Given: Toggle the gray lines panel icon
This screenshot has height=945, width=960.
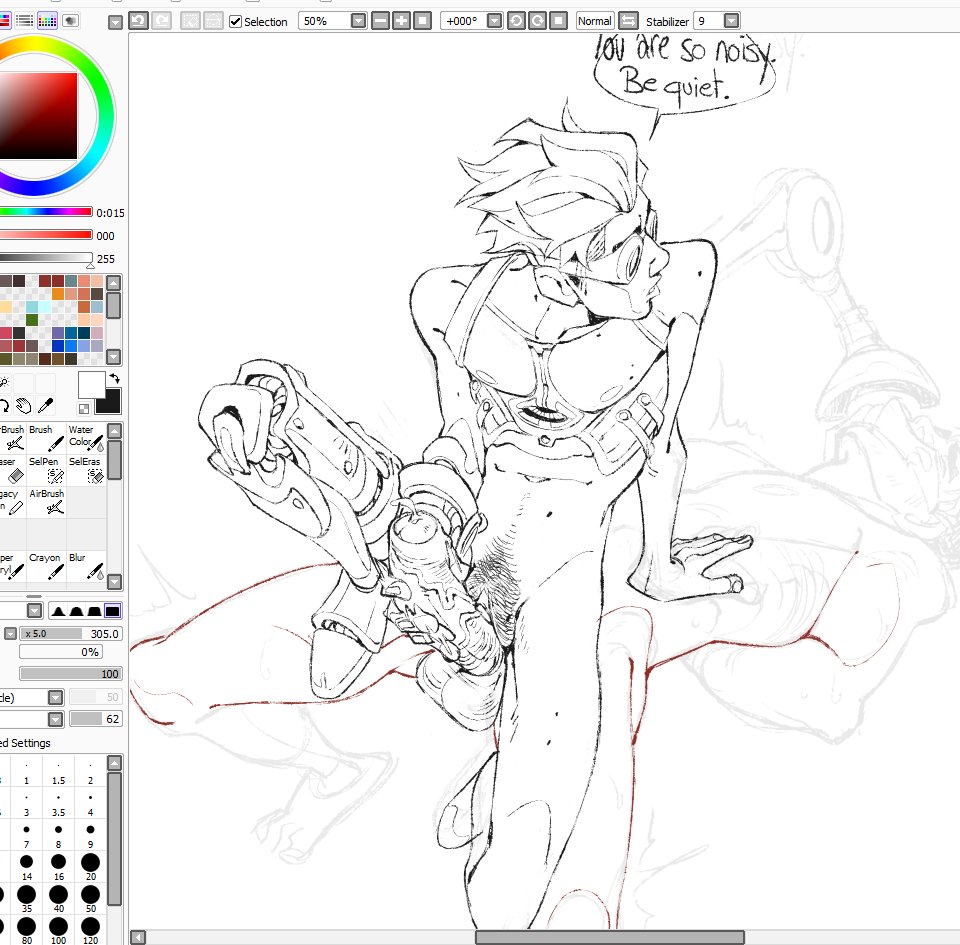Looking at the screenshot, I should click(x=24, y=21).
